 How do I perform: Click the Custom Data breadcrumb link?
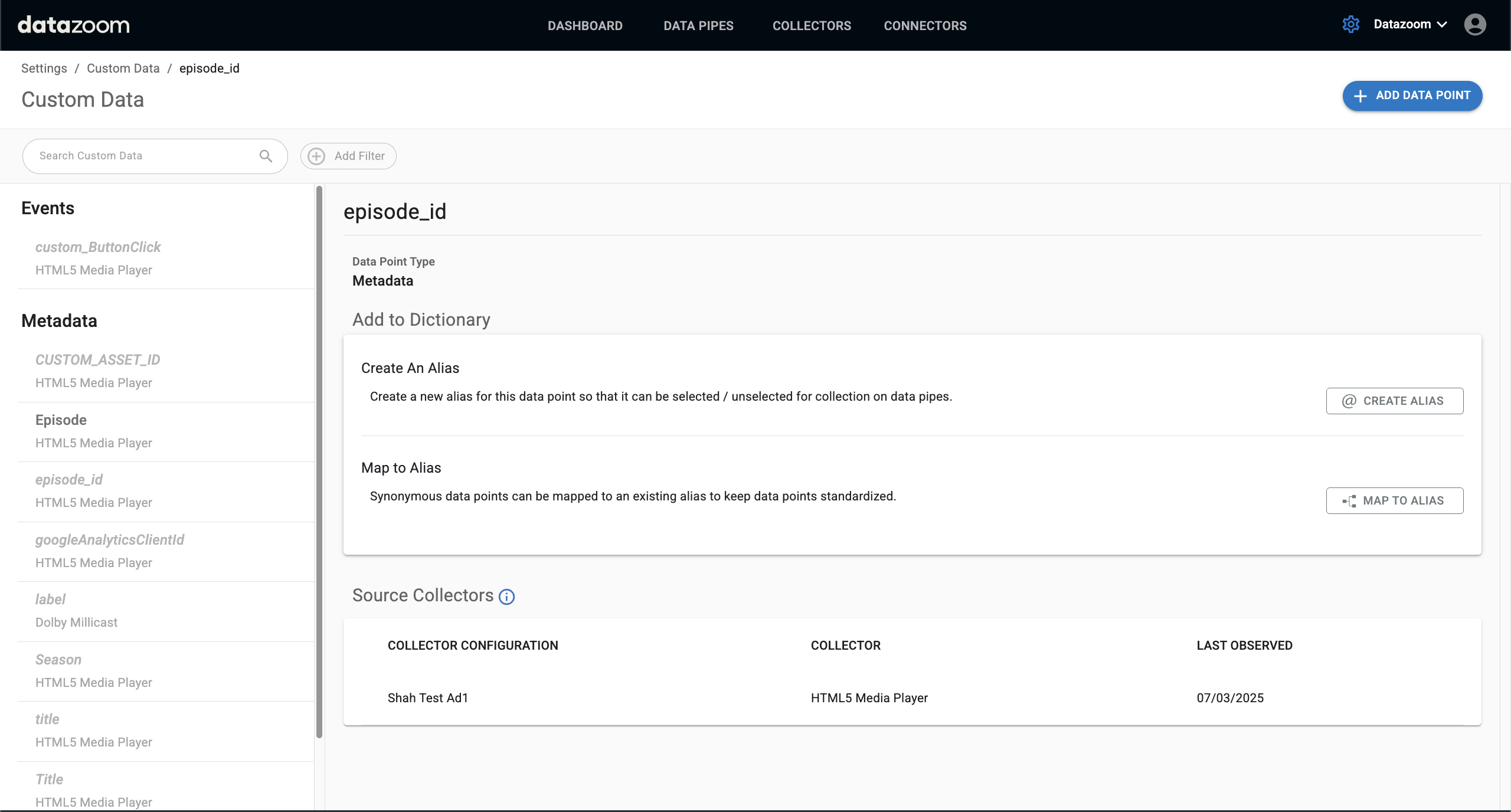(123, 68)
